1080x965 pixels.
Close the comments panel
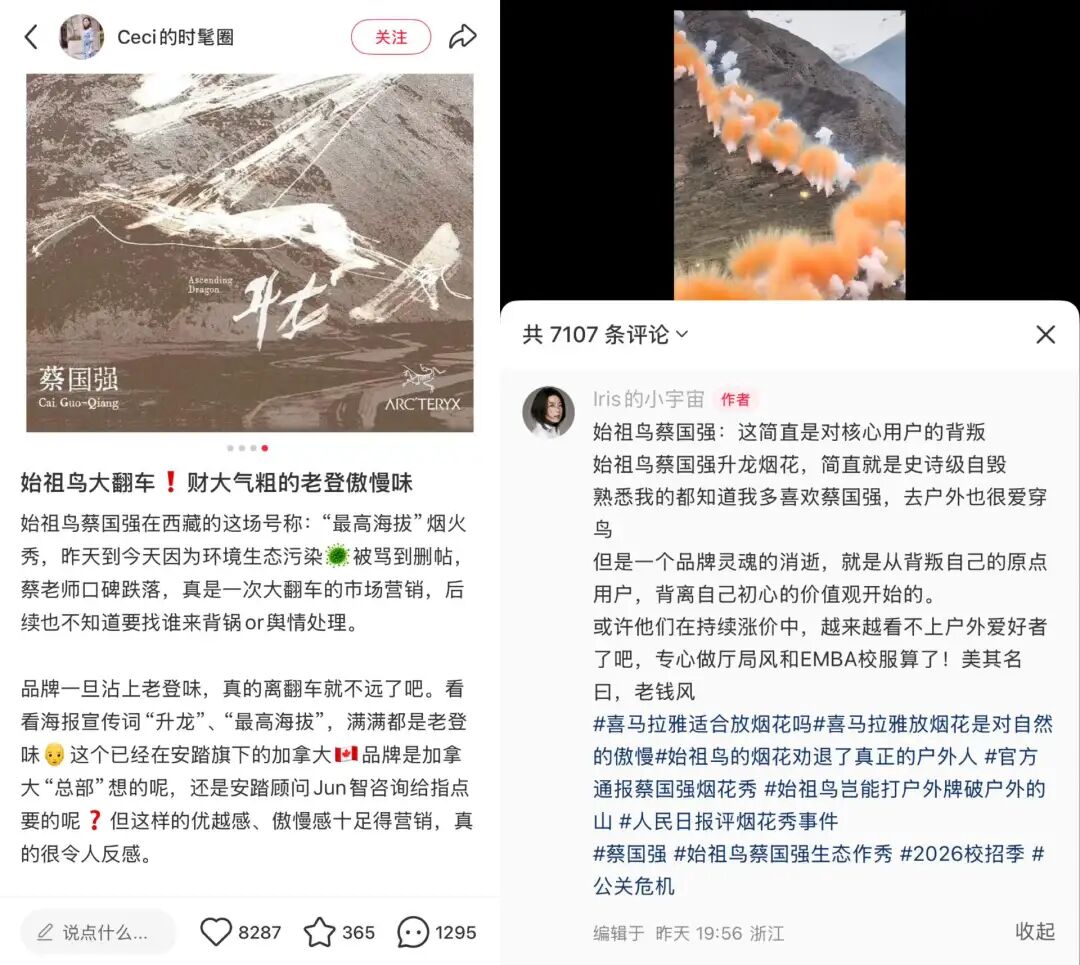[1046, 335]
